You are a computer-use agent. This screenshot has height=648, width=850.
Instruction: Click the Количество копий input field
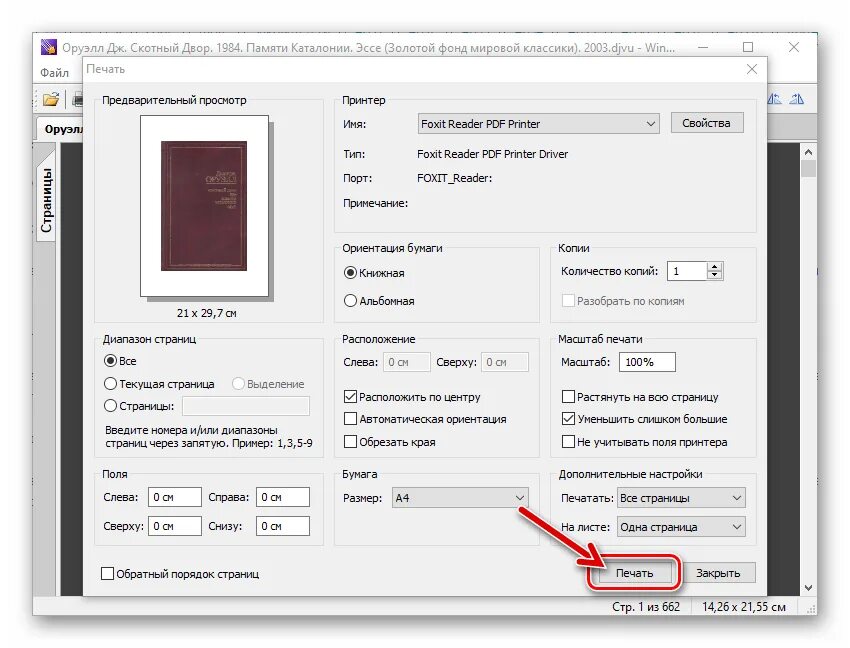(687, 271)
